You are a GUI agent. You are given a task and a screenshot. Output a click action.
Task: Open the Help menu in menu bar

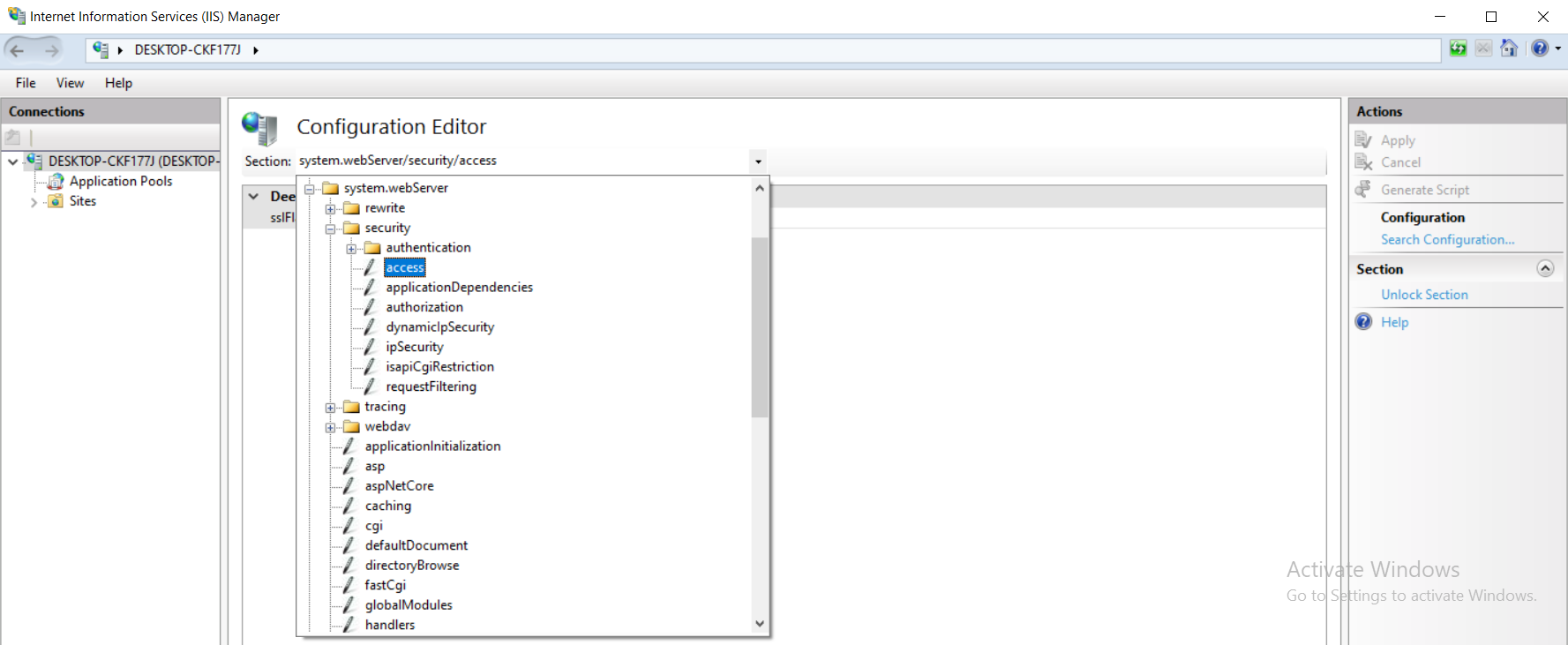pyautogui.click(x=118, y=83)
